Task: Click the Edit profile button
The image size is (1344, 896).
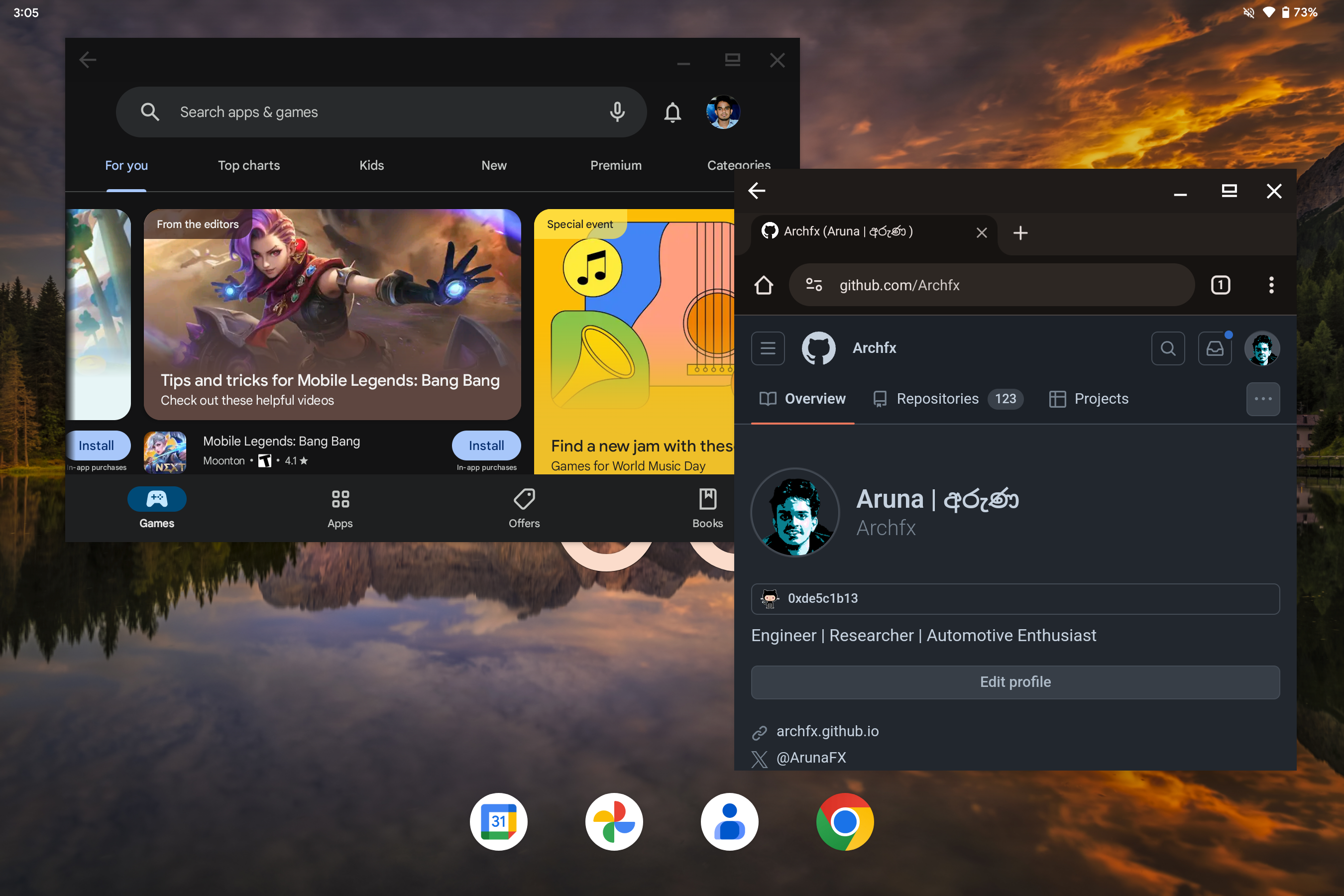Action: [1015, 682]
